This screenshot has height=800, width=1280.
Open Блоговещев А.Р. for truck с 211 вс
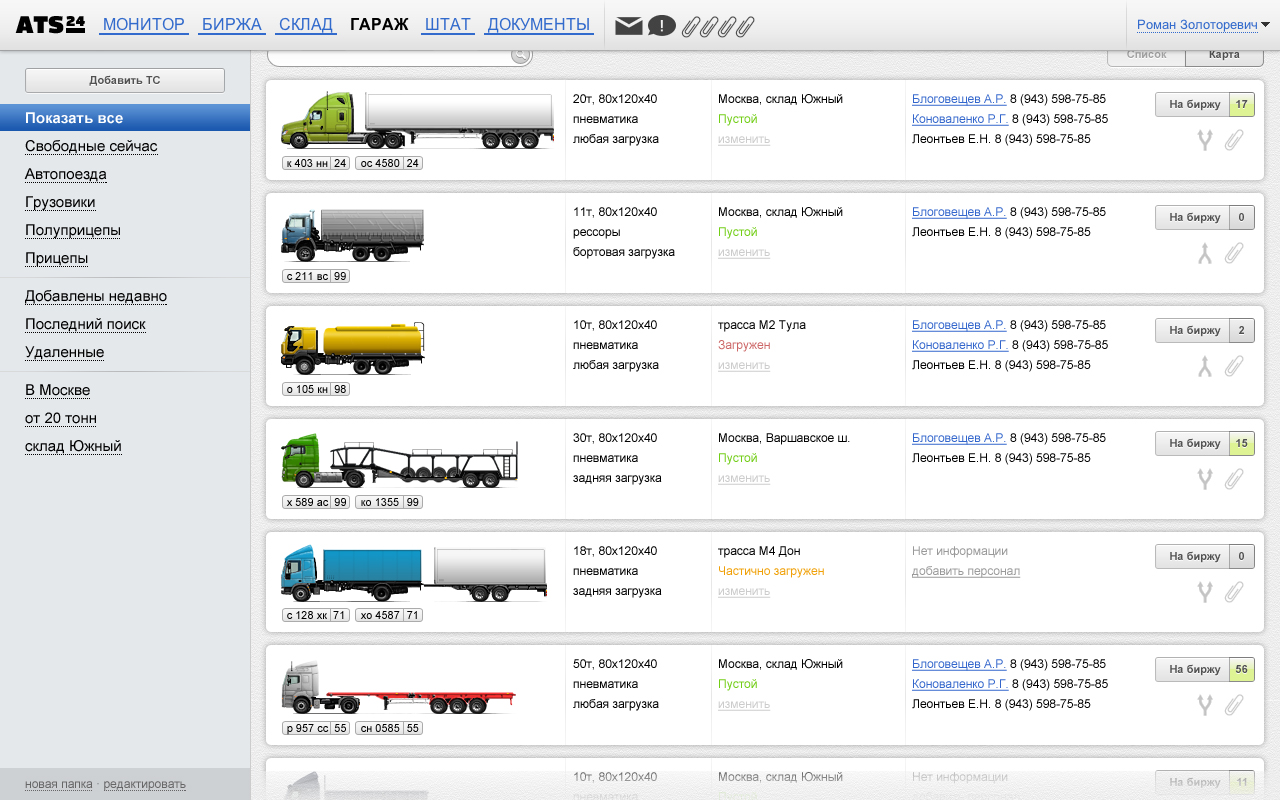(959, 212)
